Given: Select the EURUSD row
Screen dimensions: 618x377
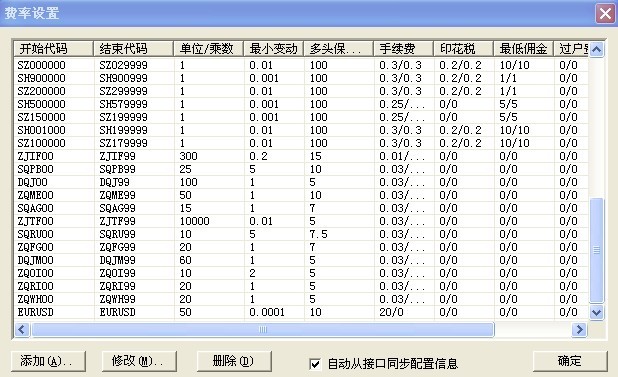Looking at the screenshot, I should click(x=302, y=312).
